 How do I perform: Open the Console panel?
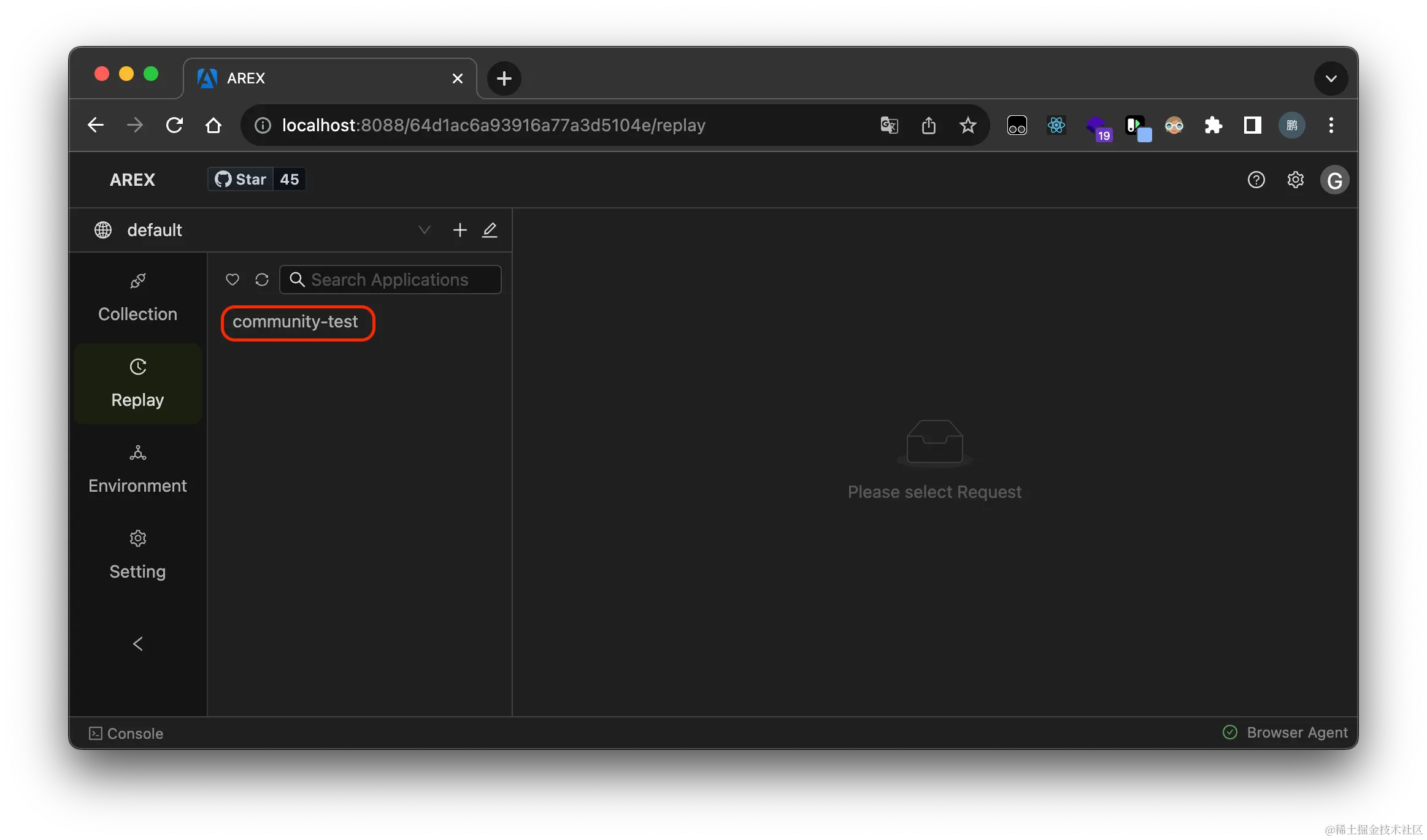point(126,733)
